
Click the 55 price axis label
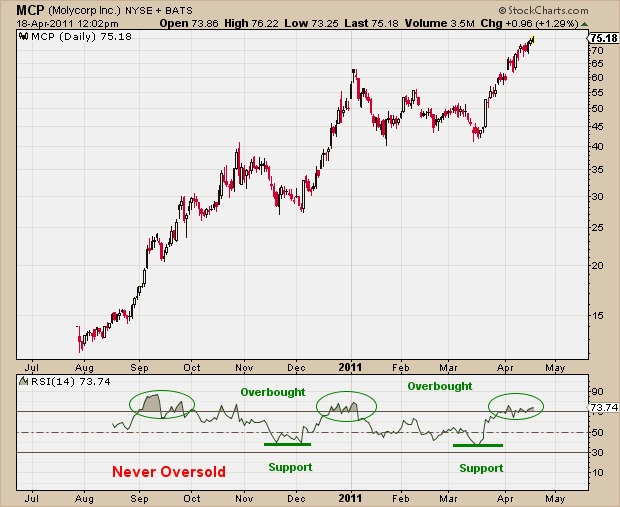coord(597,93)
